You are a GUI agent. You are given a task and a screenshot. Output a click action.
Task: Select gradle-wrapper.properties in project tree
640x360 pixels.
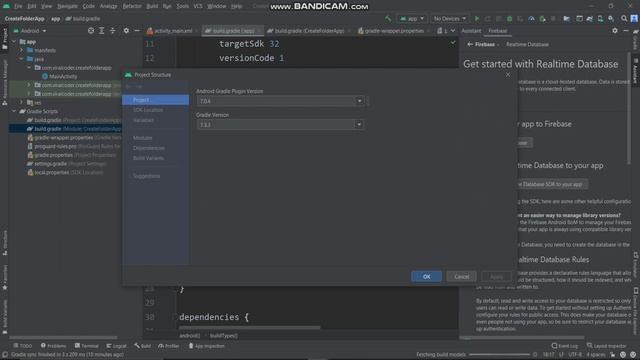(63, 138)
